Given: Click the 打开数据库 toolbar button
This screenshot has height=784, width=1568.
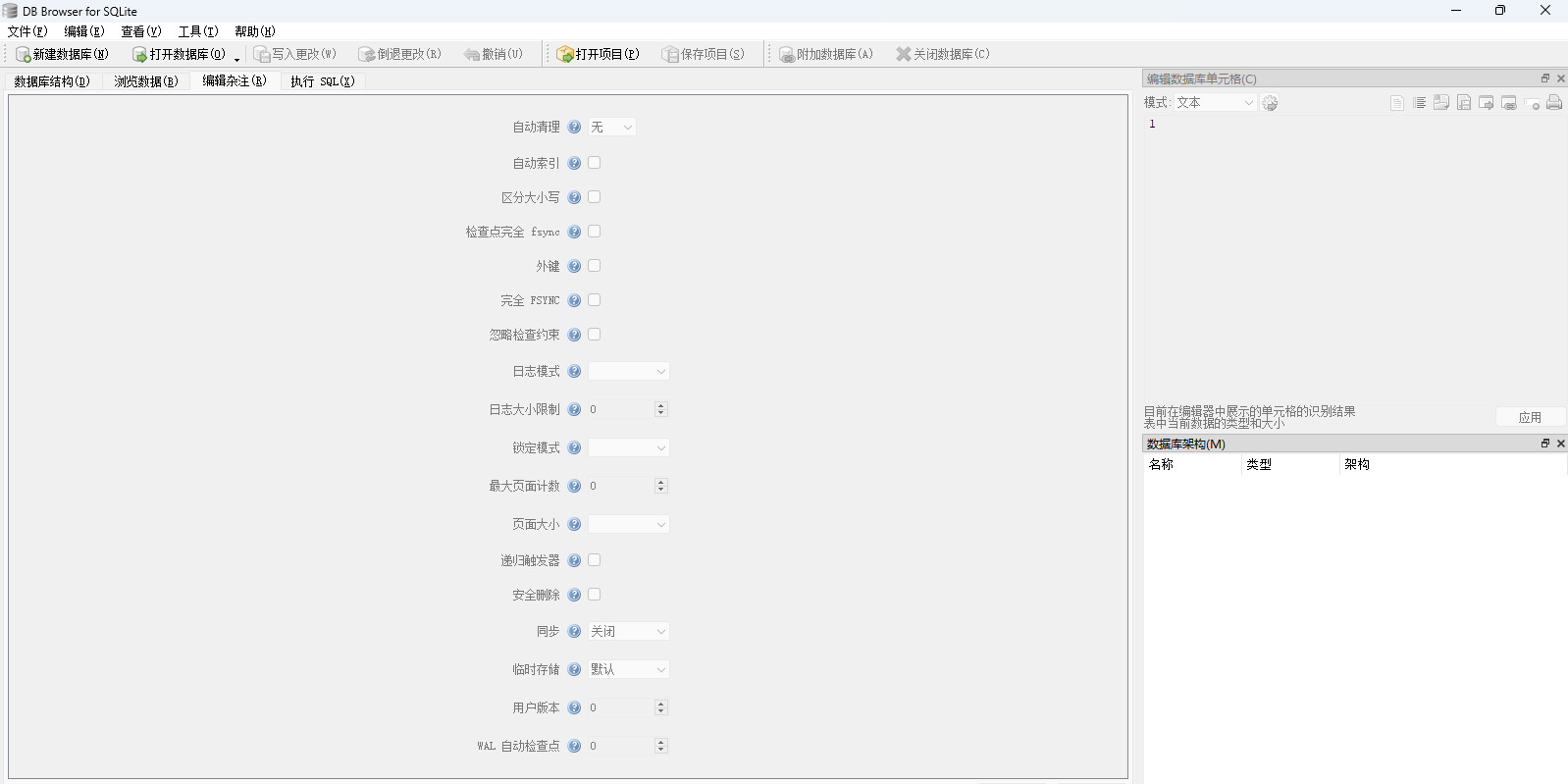Looking at the screenshot, I should tap(179, 54).
